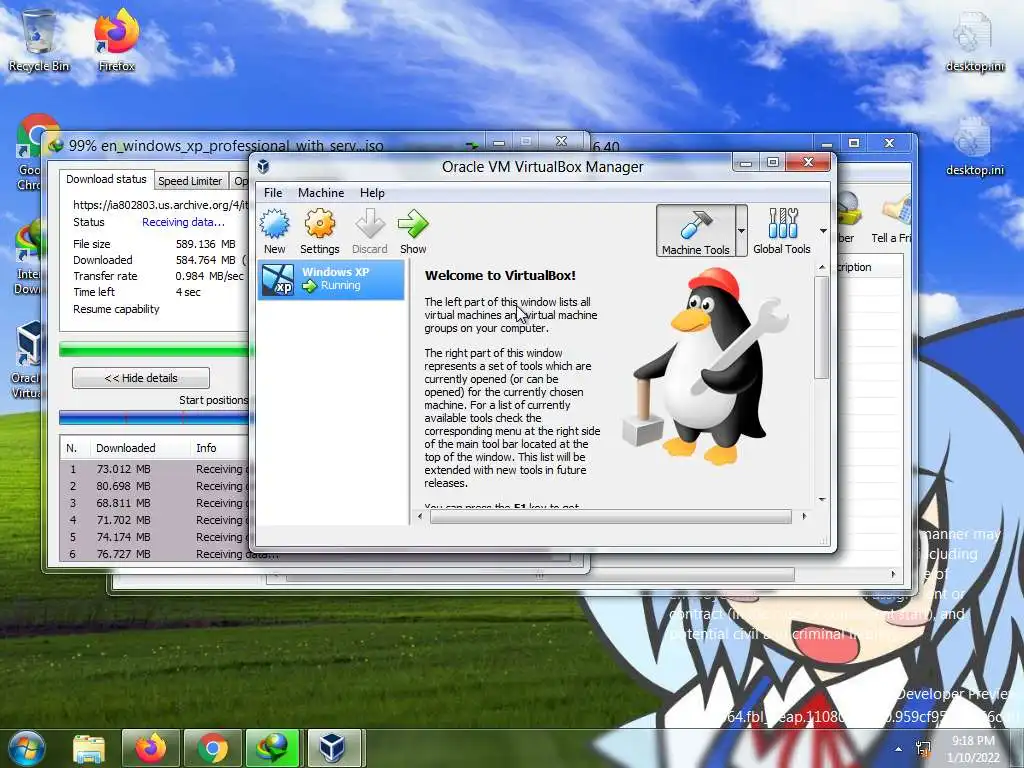Click the green download progress bar
This screenshot has height=768, width=1024.
(154, 350)
